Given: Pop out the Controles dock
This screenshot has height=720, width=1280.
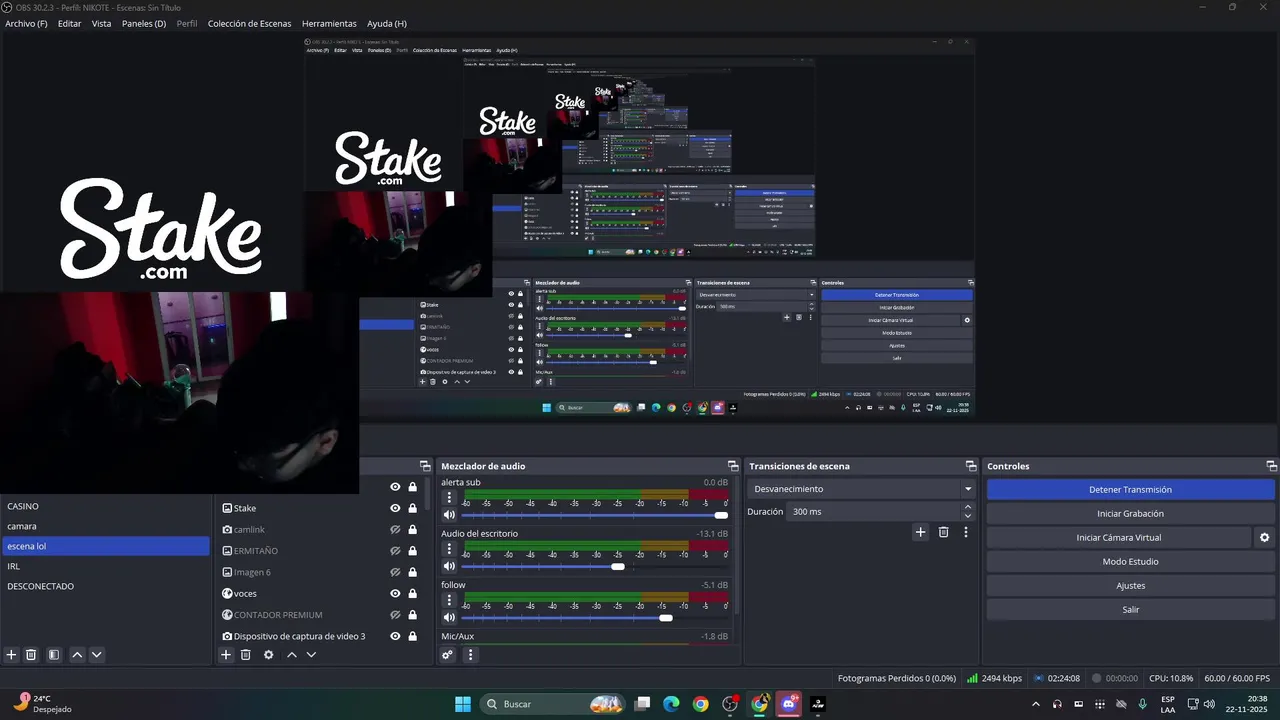Looking at the screenshot, I should pyautogui.click(x=1272, y=466).
